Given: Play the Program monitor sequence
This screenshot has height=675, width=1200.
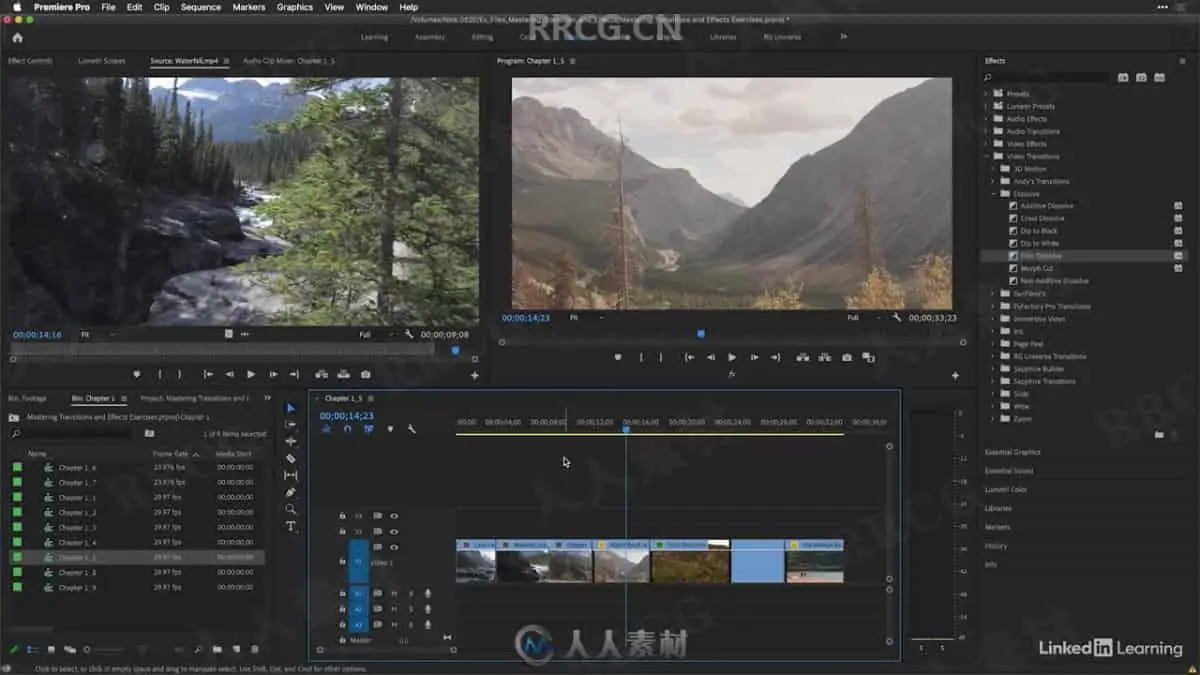Looking at the screenshot, I should click(732, 357).
